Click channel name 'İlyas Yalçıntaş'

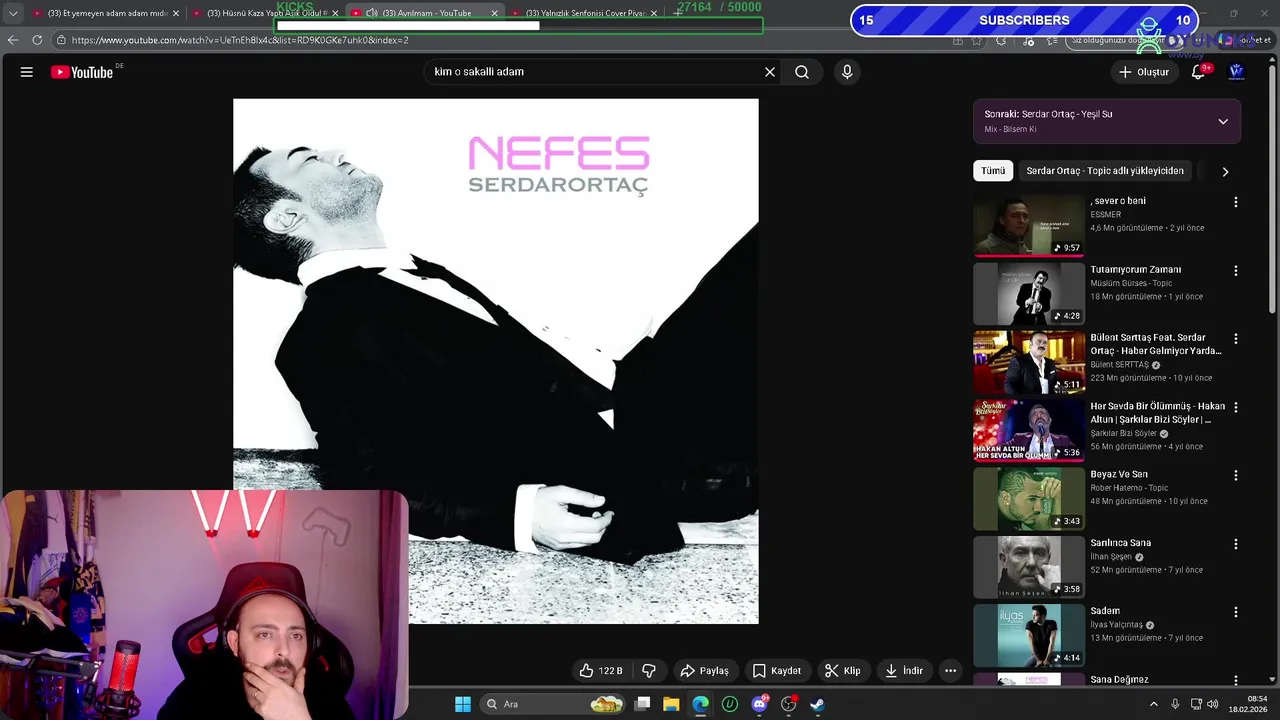(x=1116, y=625)
